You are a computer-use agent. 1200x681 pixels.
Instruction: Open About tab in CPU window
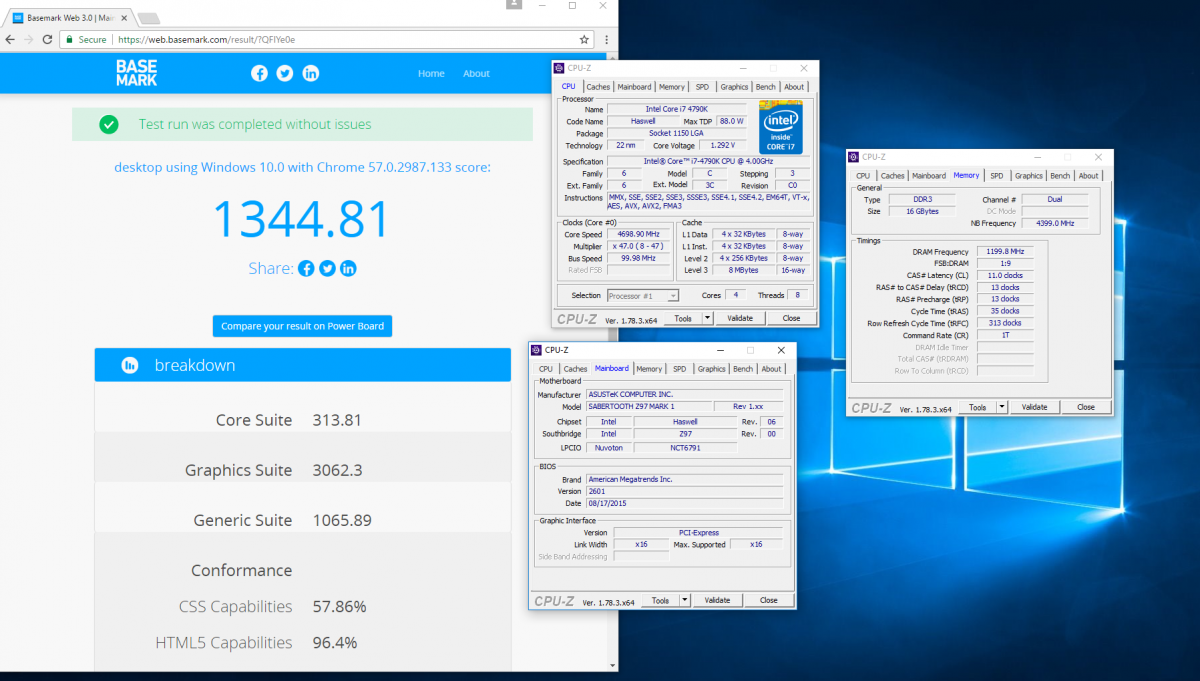794,87
